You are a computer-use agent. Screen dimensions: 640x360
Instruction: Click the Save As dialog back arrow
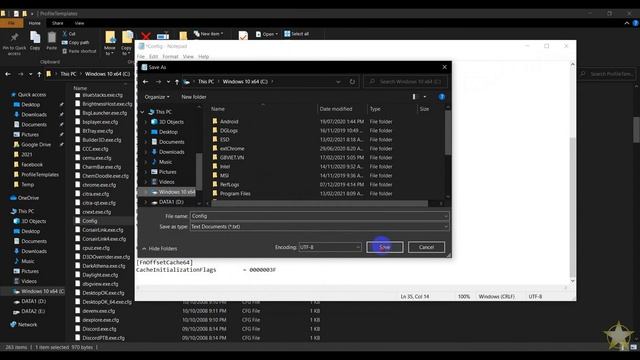146,82
